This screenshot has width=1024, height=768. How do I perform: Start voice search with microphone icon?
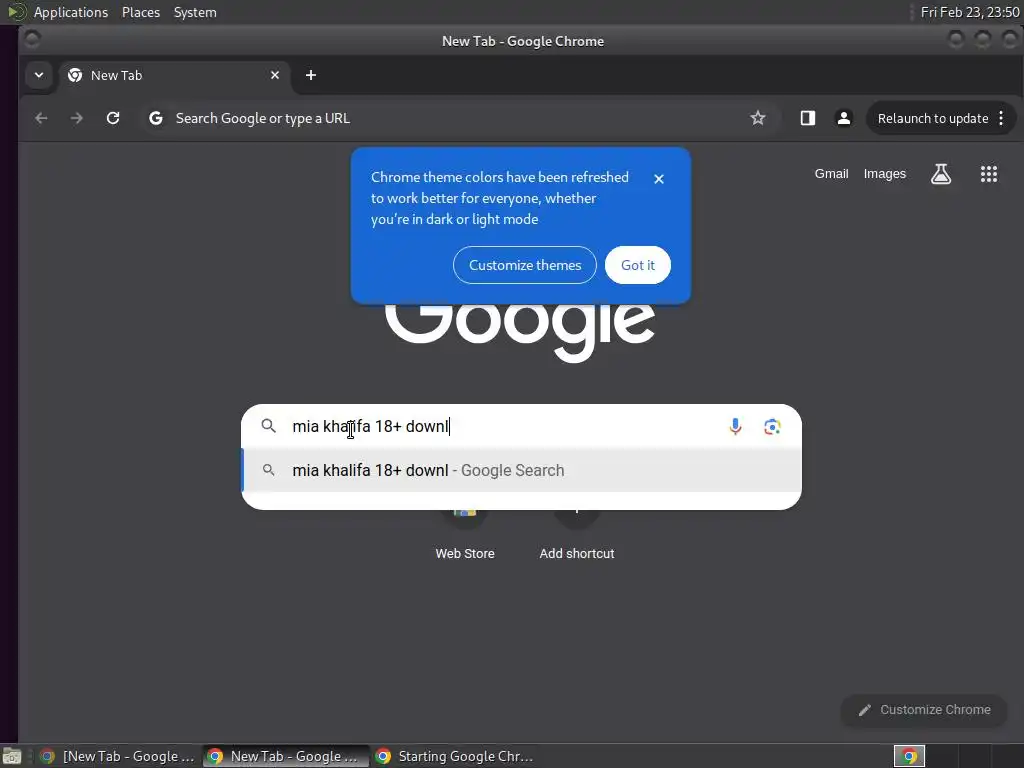[735, 426]
